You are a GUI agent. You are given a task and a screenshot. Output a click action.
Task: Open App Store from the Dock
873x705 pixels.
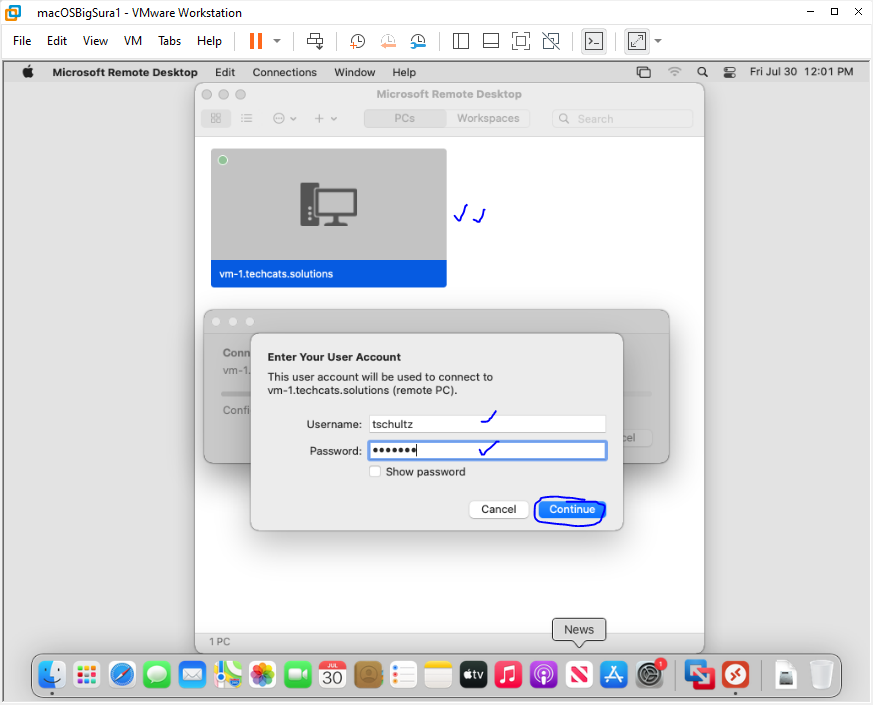point(614,675)
